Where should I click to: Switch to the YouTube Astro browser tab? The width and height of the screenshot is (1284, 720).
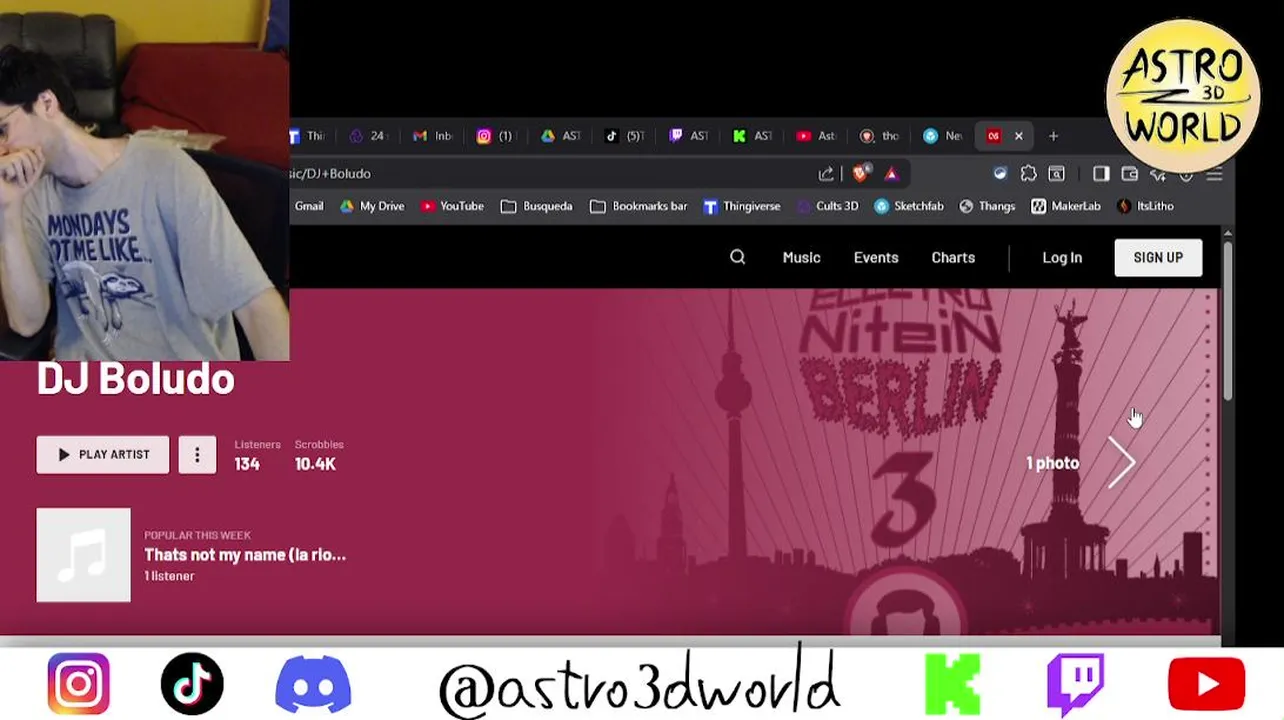[x=816, y=136]
